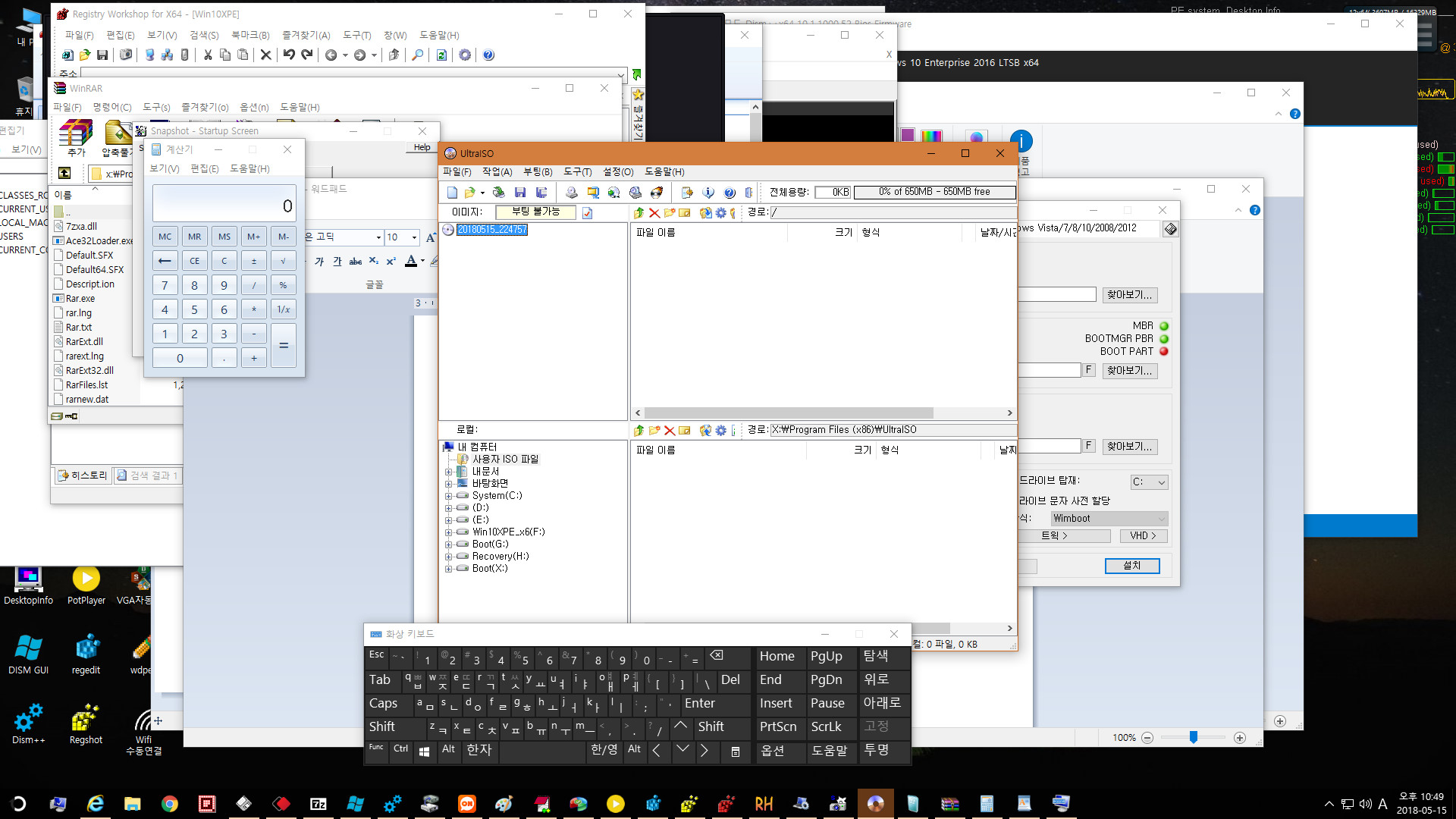
Task: Click the topmost 찾아보기... browse button
Action: click(x=1129, y=294)
